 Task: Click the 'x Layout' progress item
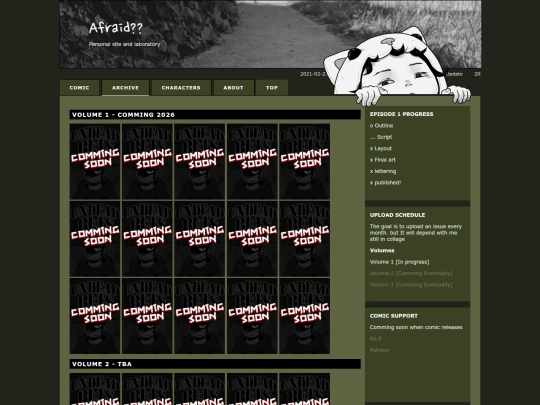click(381, 148)
